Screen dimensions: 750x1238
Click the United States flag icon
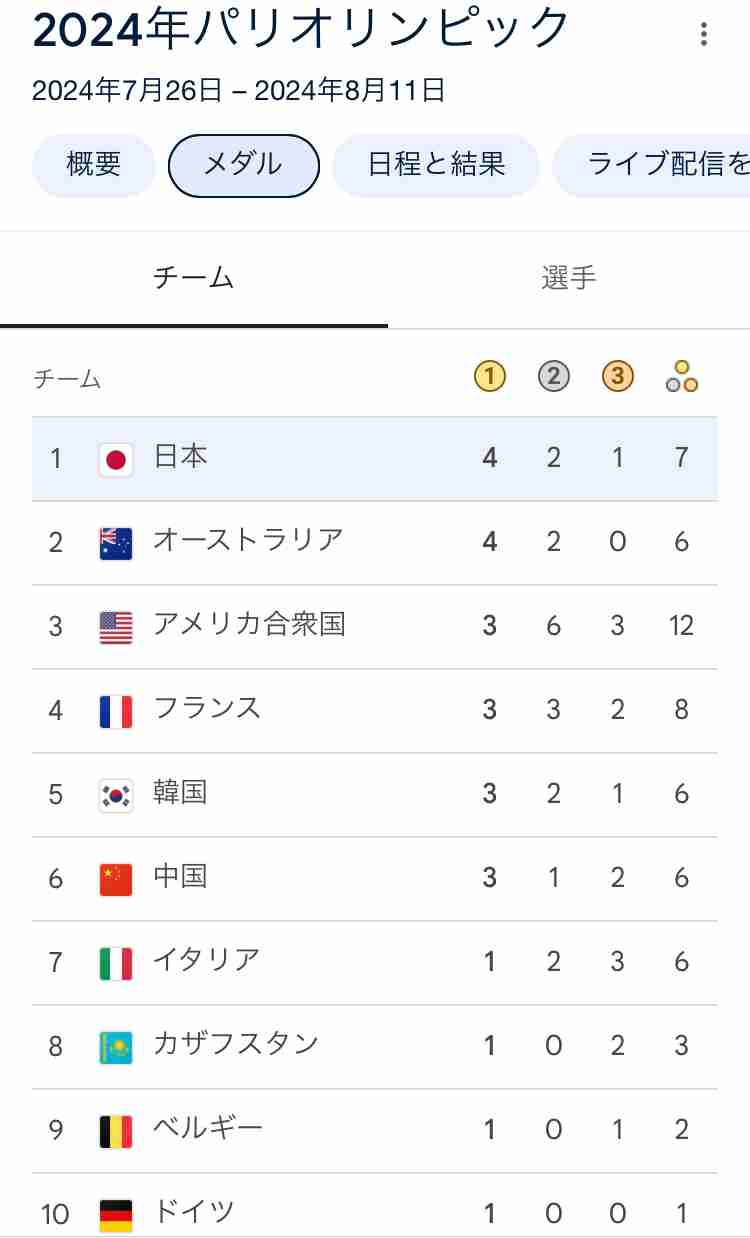[x=116, y=627]
